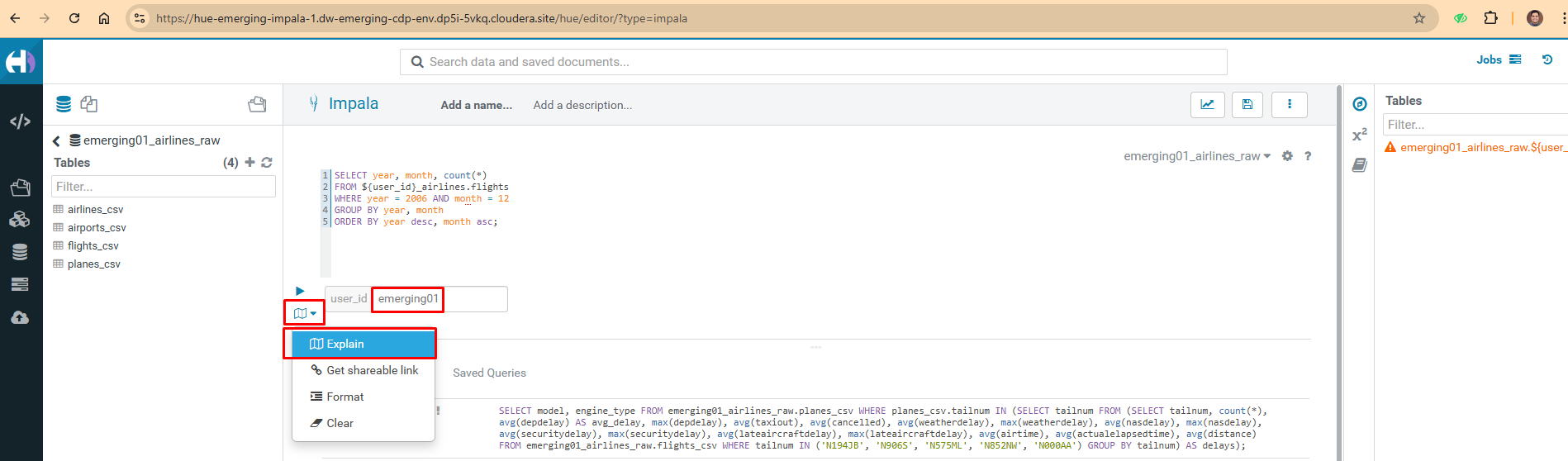Click the emerging01_airlines_raw database name in assist

coord(151,140)
